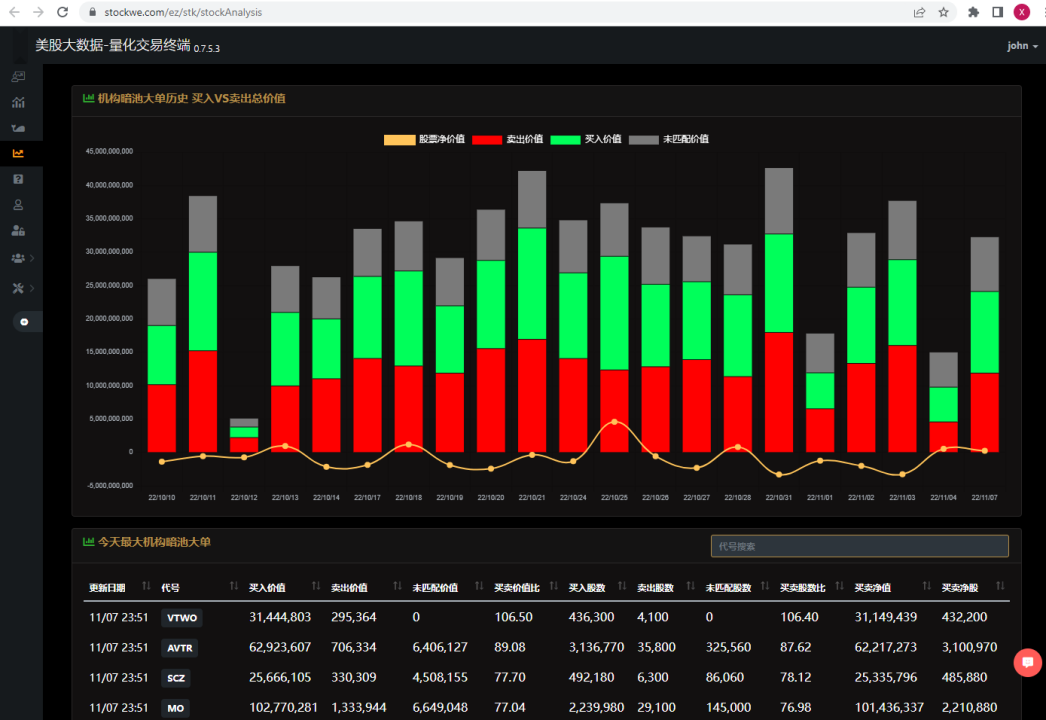The image size is (1046, 720).
Task: Click VTWO net shares 432,200
Action: click(964, 617)
